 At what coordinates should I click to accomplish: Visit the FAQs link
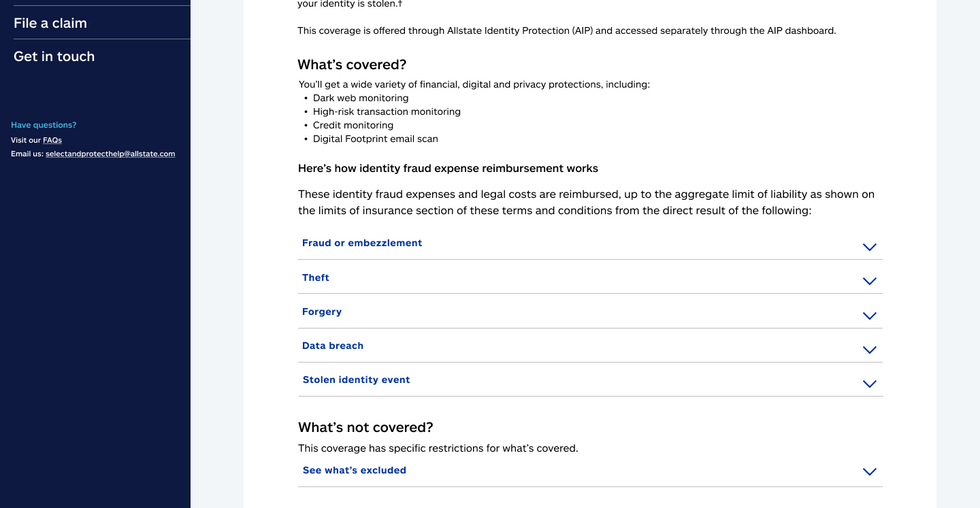52,140
